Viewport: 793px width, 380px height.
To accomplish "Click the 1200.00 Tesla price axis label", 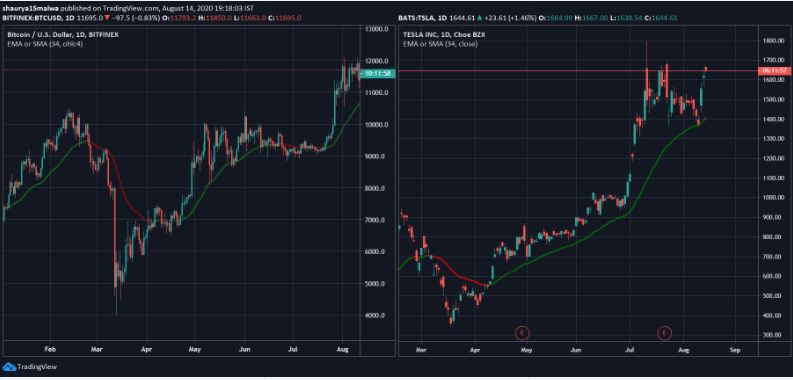I will [774, 158].
